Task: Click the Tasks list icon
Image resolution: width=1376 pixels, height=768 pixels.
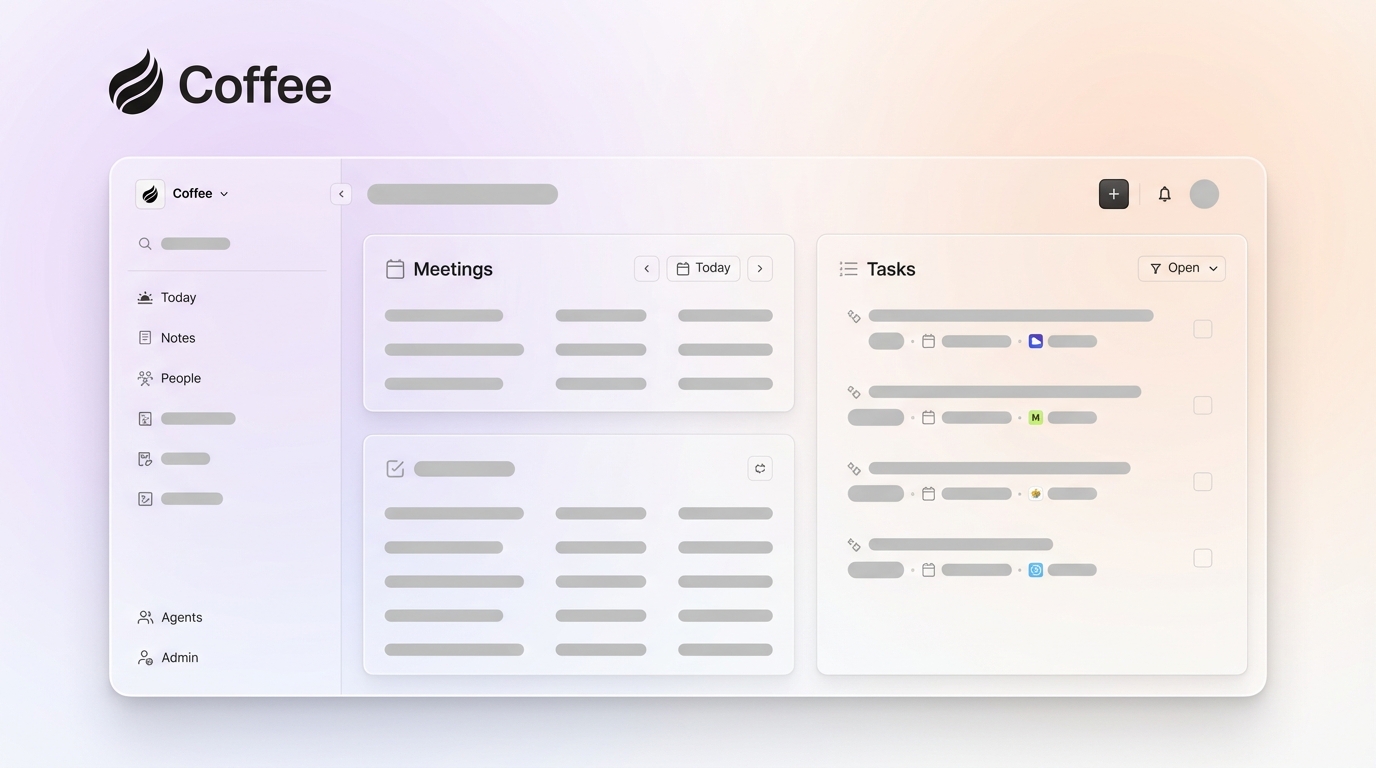Action: tap(848, 269)
